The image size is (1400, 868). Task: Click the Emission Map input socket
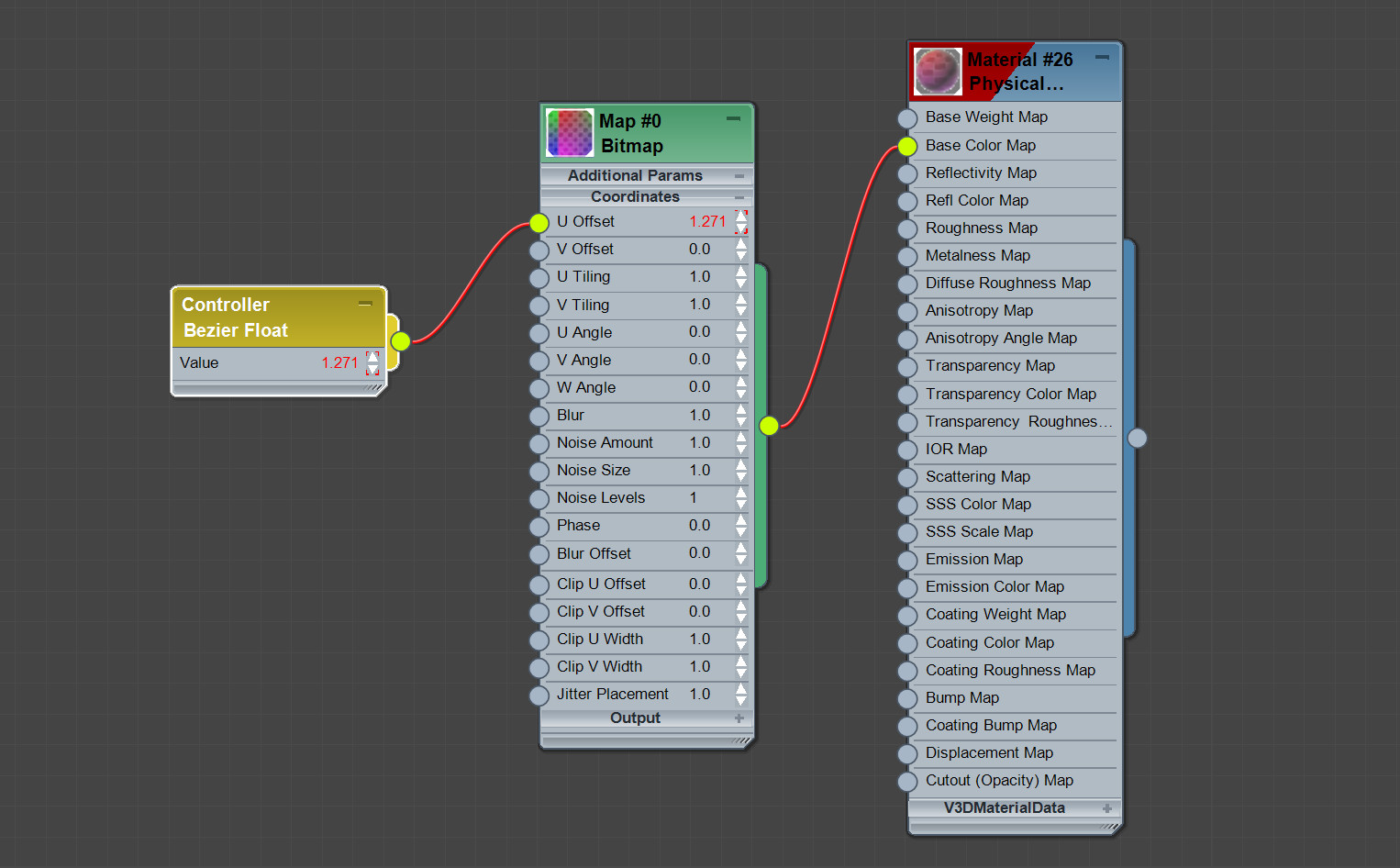(x=907, y=560)
